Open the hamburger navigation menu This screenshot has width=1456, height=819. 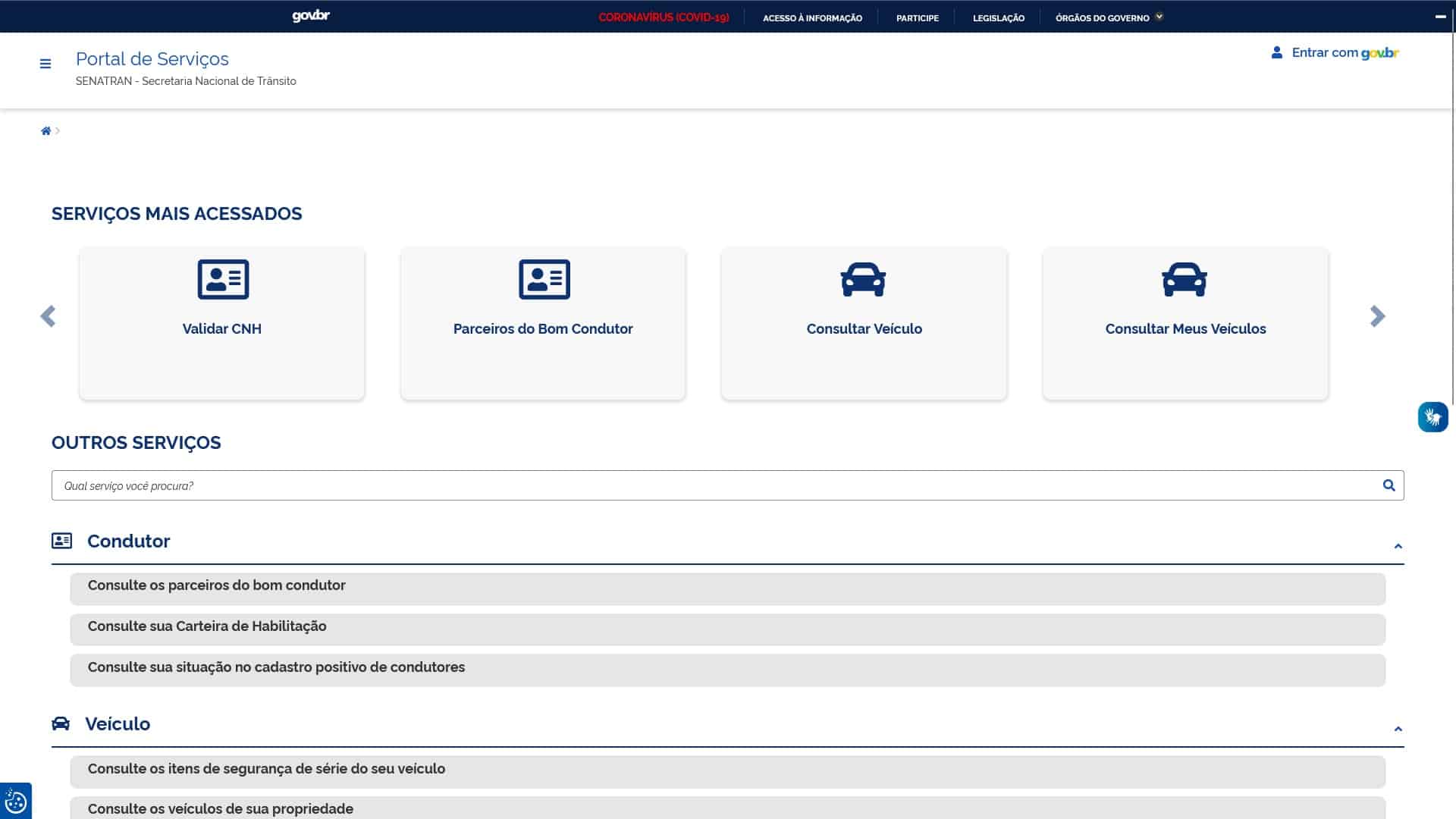(x=45, y=64)
